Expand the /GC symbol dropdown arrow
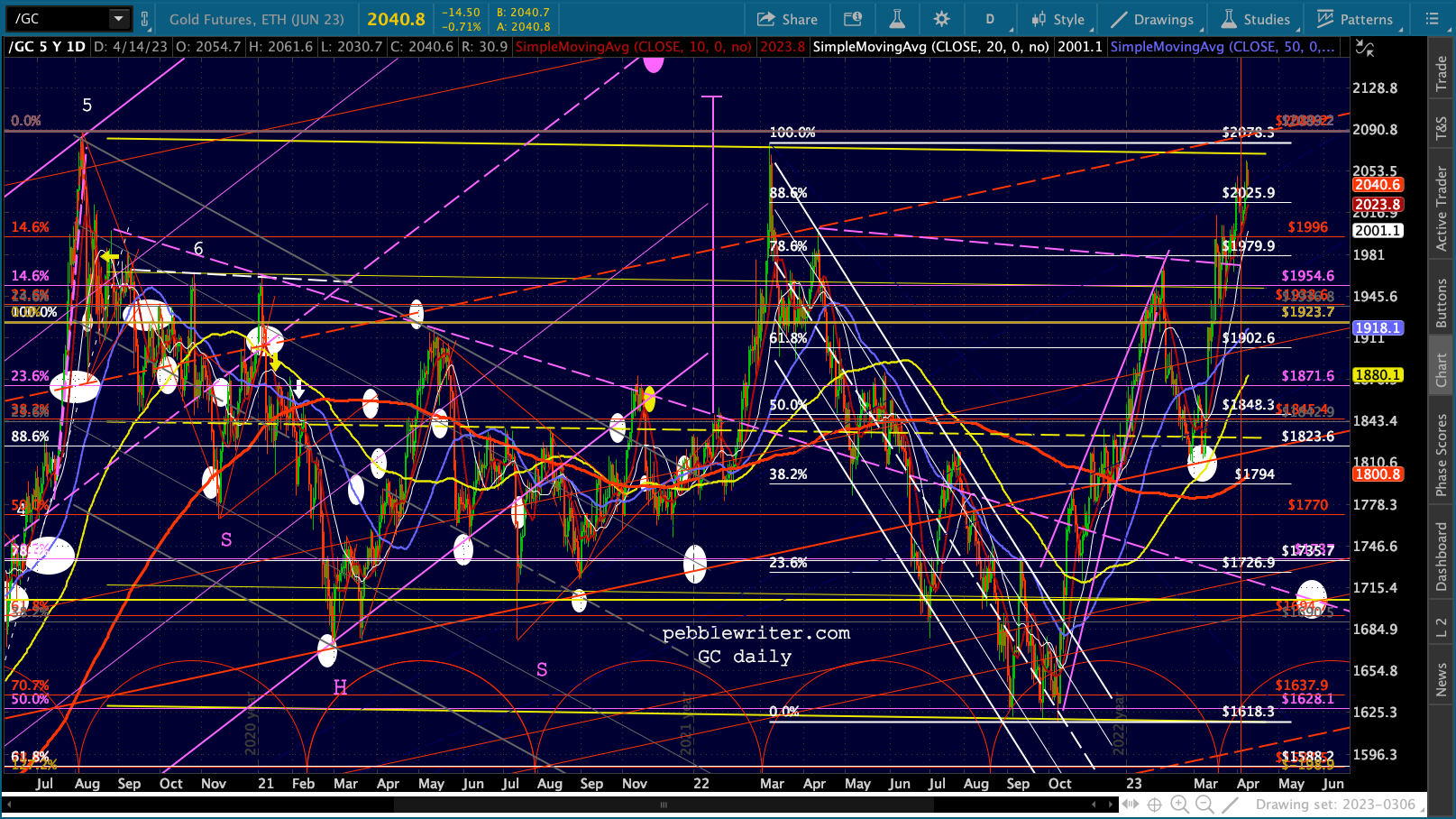Viewport: 1456px width, 819px height. pyautogui.click(x=119, y=19)
